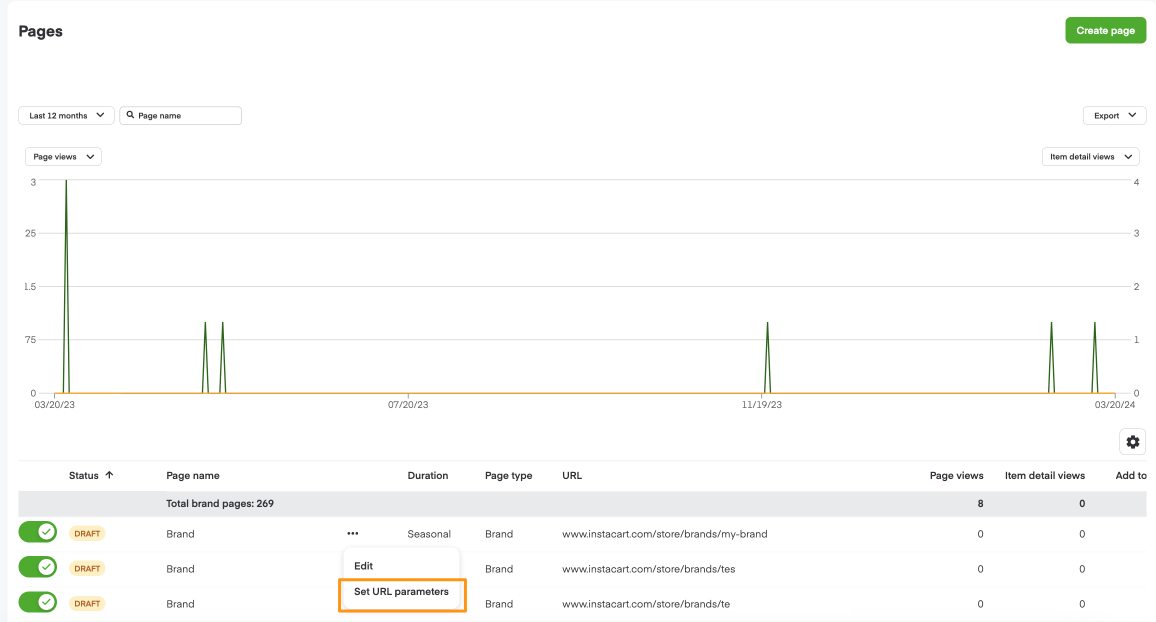
Task: Click the sort arrow beside Status header
Action: (x=110, y=475)
